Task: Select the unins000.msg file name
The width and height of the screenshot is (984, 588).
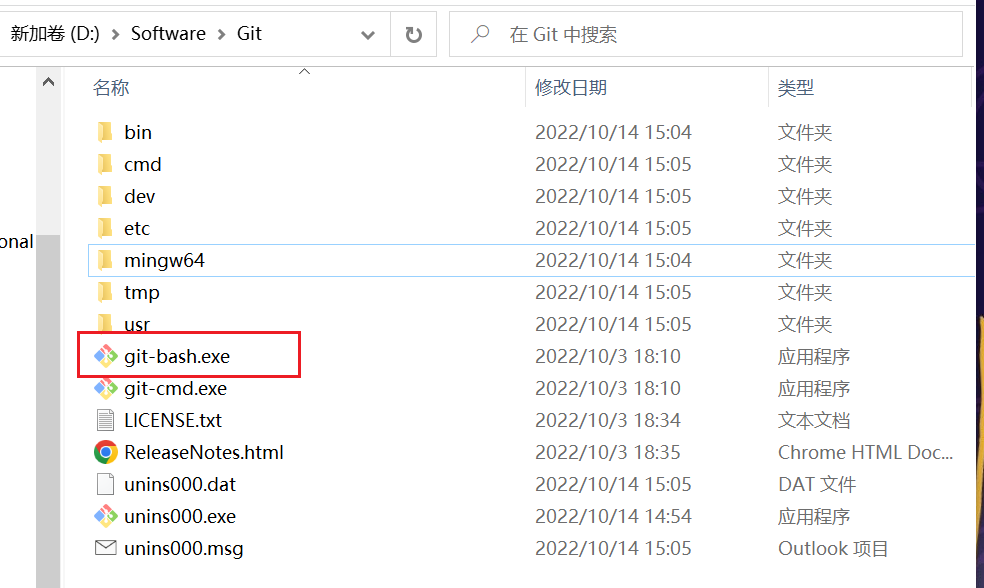Action: [184, 548]
